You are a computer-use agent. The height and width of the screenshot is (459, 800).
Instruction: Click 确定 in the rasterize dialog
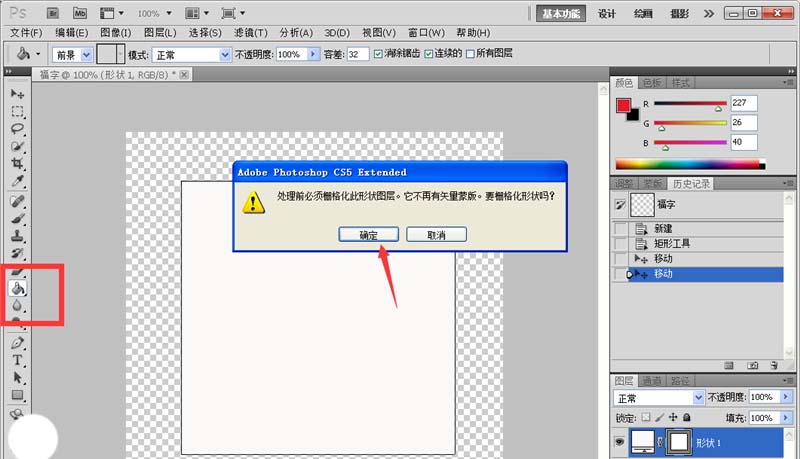coord(368,235)
